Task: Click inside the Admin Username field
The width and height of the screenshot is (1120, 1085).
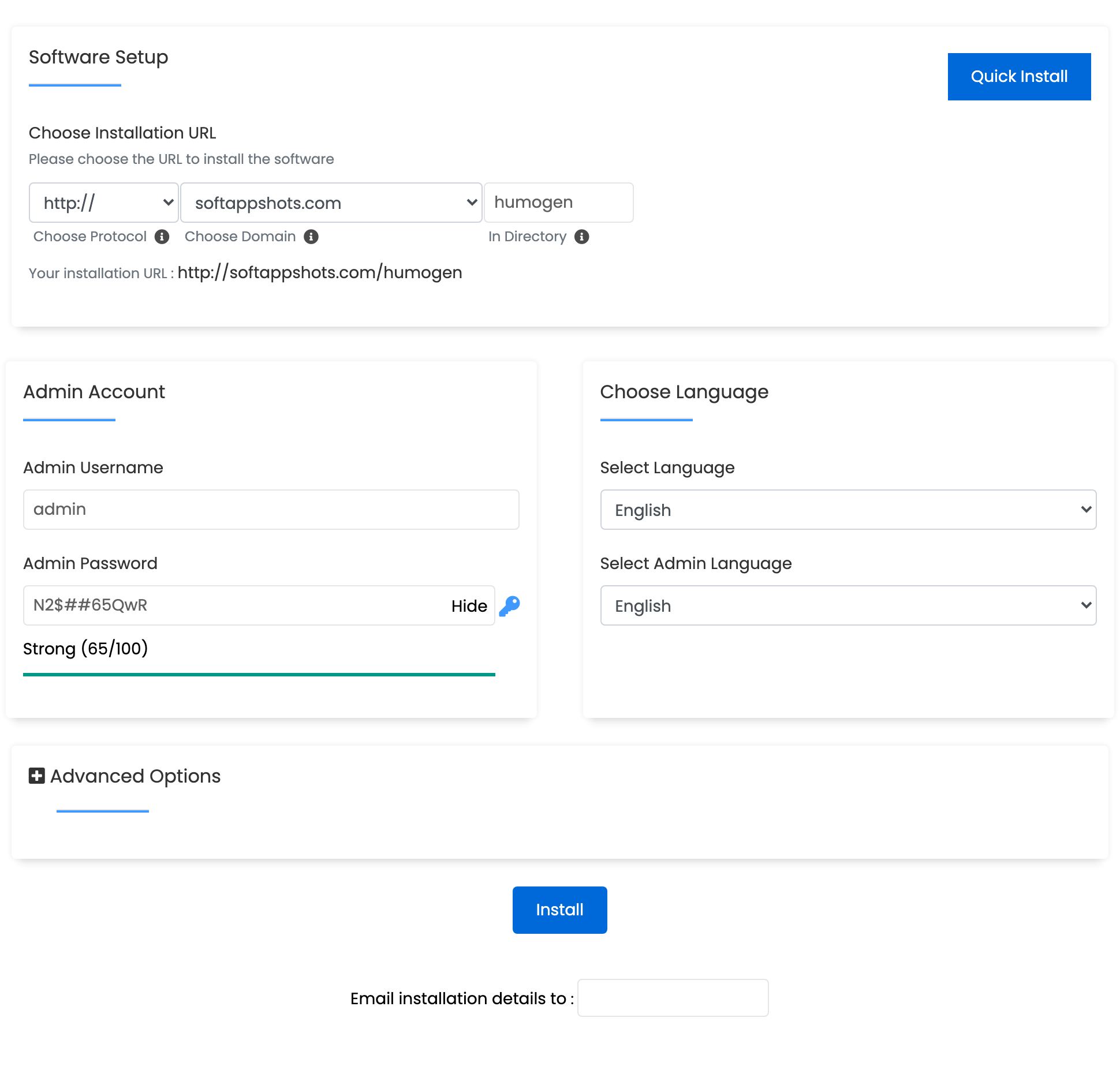Action: coord(270,509)
